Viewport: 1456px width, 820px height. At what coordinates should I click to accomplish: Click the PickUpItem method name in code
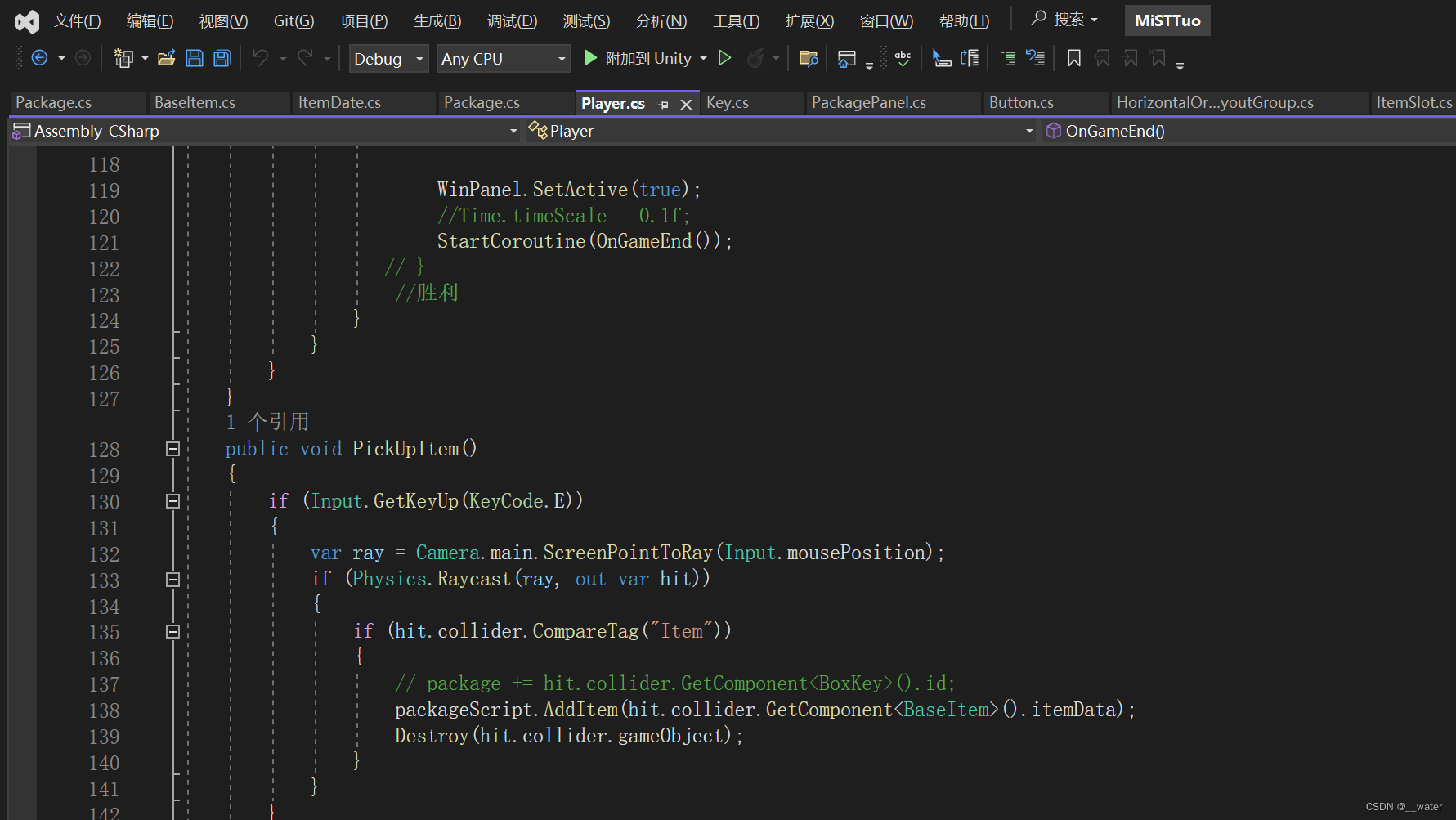[405, 449]
